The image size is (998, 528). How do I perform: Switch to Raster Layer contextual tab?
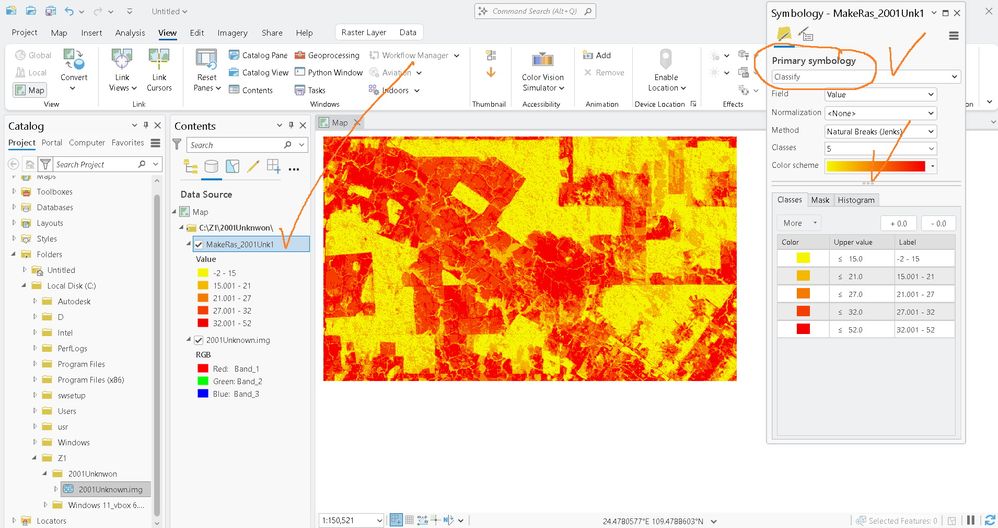pyautogui.click(x=363, y=32)
